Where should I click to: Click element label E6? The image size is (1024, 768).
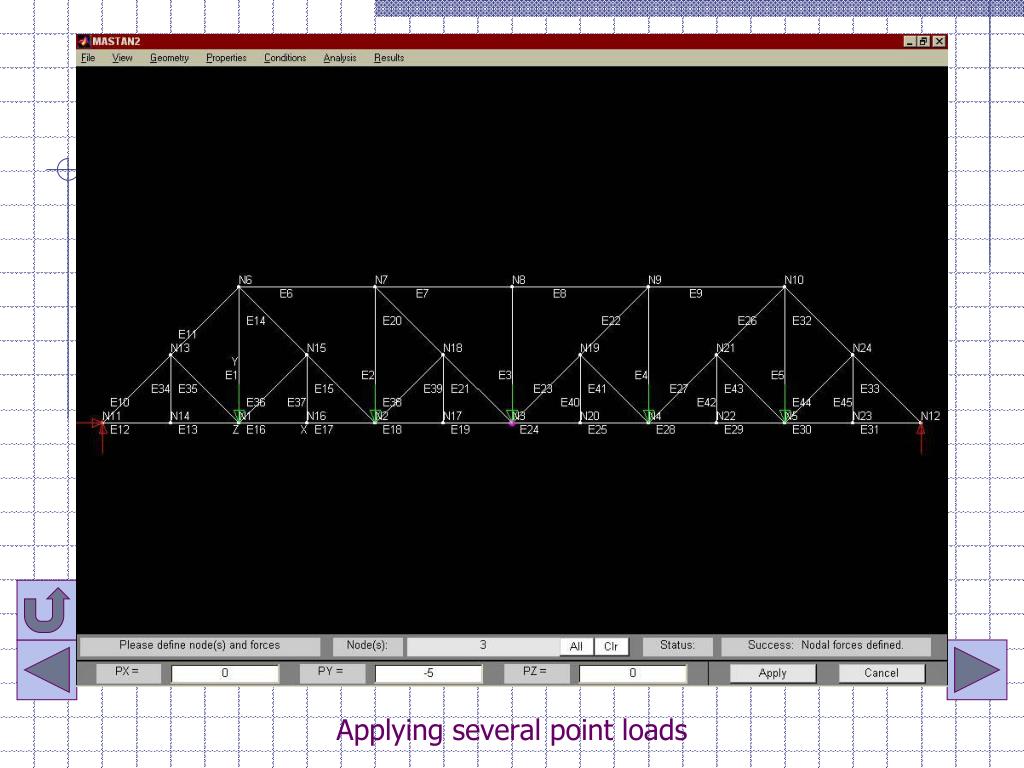tap(286, 294)
